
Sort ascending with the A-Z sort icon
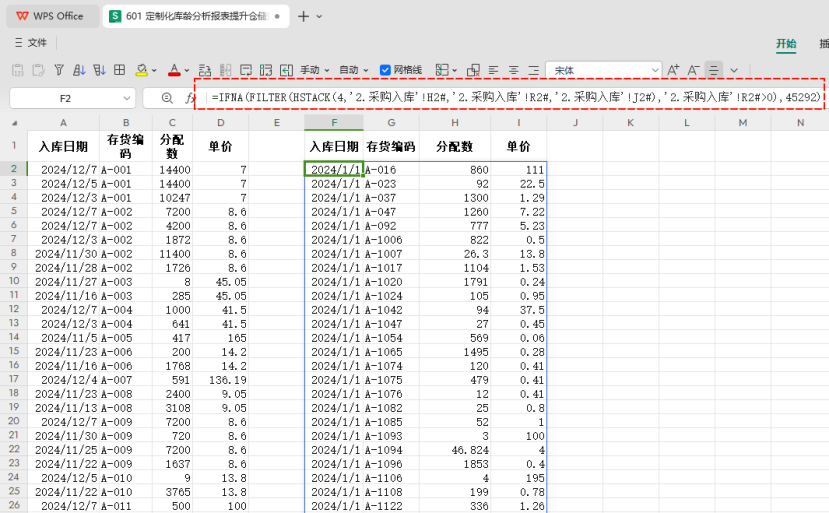click(x=79, y=70)
